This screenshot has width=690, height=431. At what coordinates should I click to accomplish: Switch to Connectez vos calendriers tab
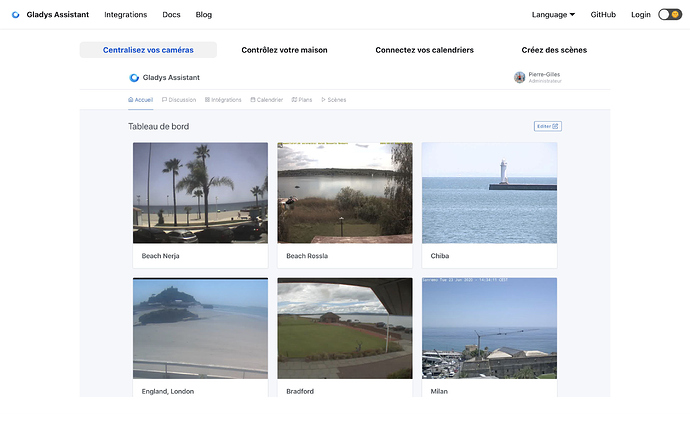pos(424,50)
